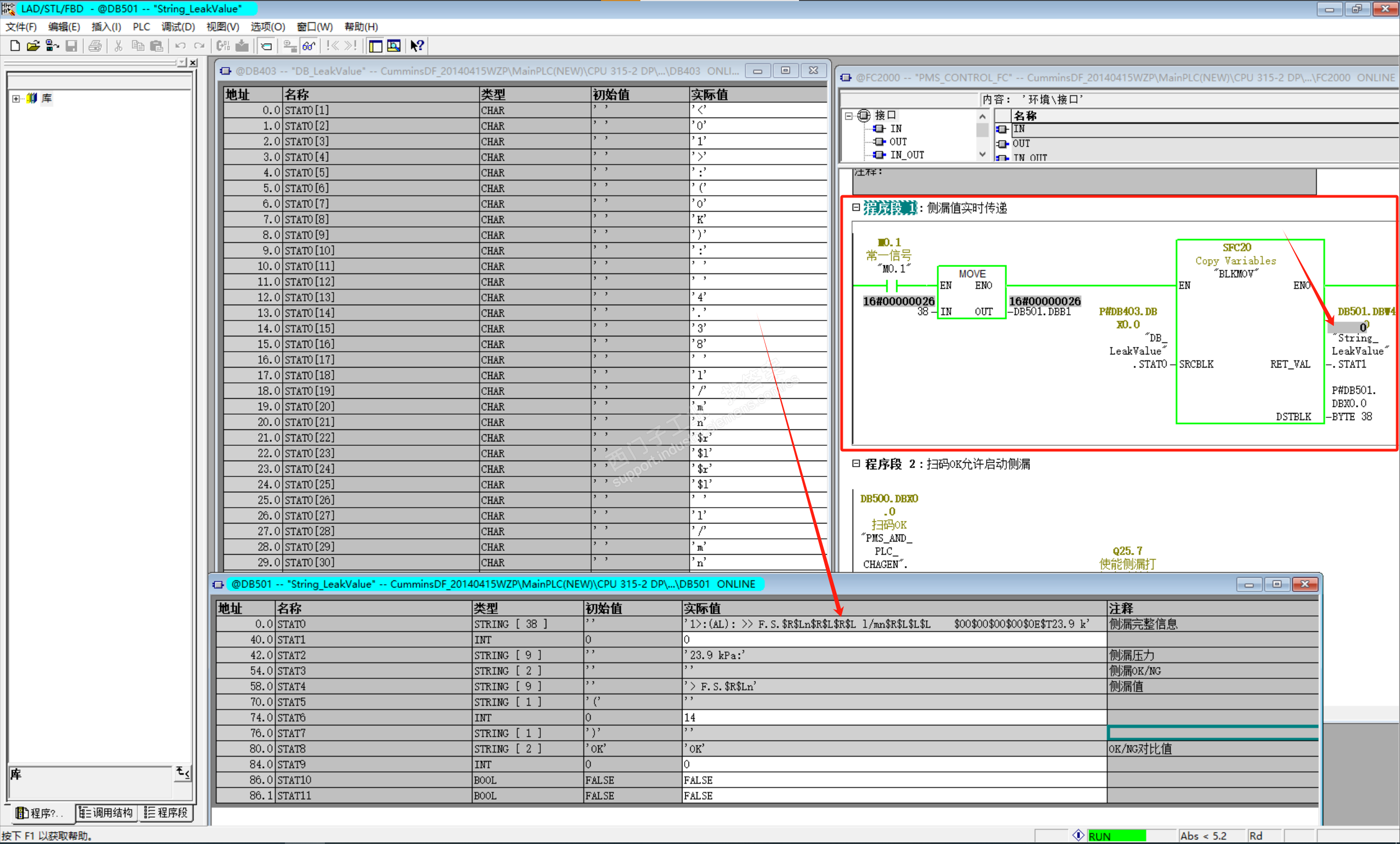Screen dimensions: 1400x844
Task: Click the STAT7 comment input field
Action: pyautogui.click(x=1212, y=733)
